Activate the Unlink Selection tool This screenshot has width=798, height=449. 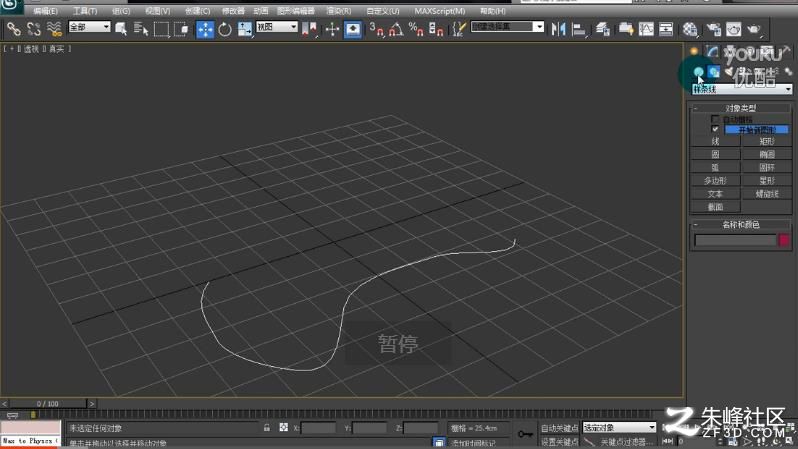point(34,29)
